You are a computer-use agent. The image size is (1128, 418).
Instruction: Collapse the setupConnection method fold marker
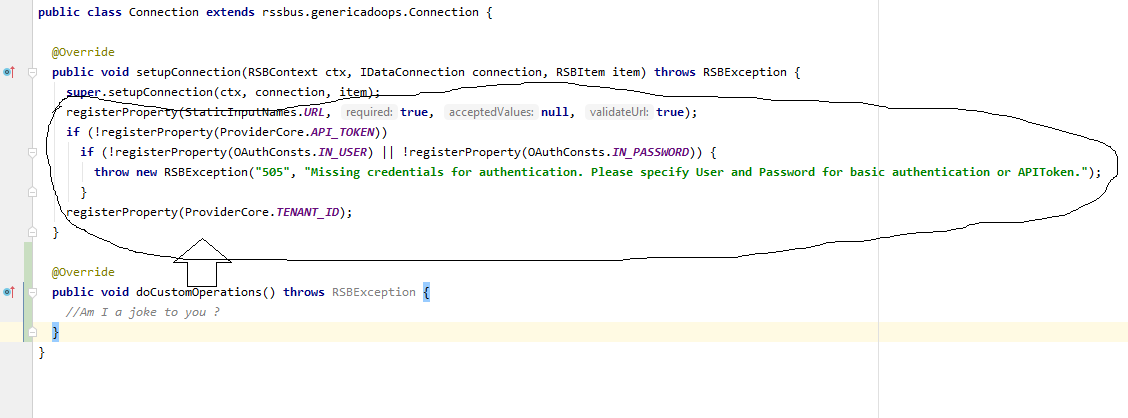(32, 72)
